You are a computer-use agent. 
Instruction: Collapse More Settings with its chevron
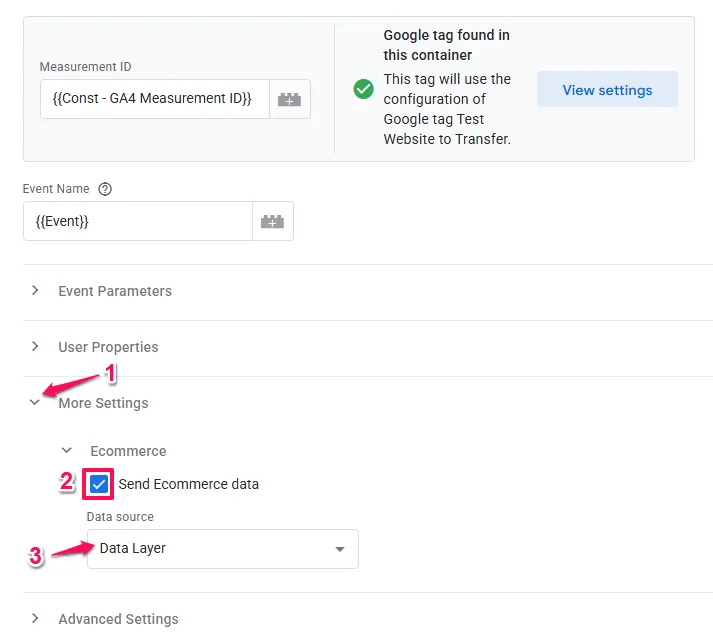tap(36, 403)
